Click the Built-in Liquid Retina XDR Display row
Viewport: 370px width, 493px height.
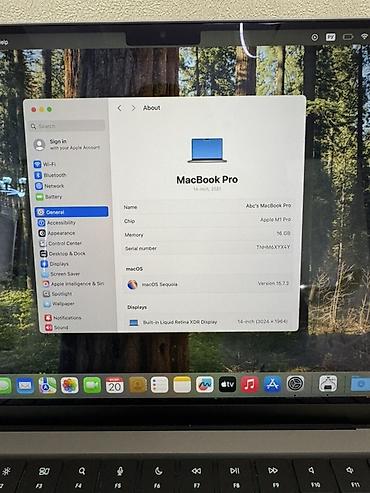[208, 322]
